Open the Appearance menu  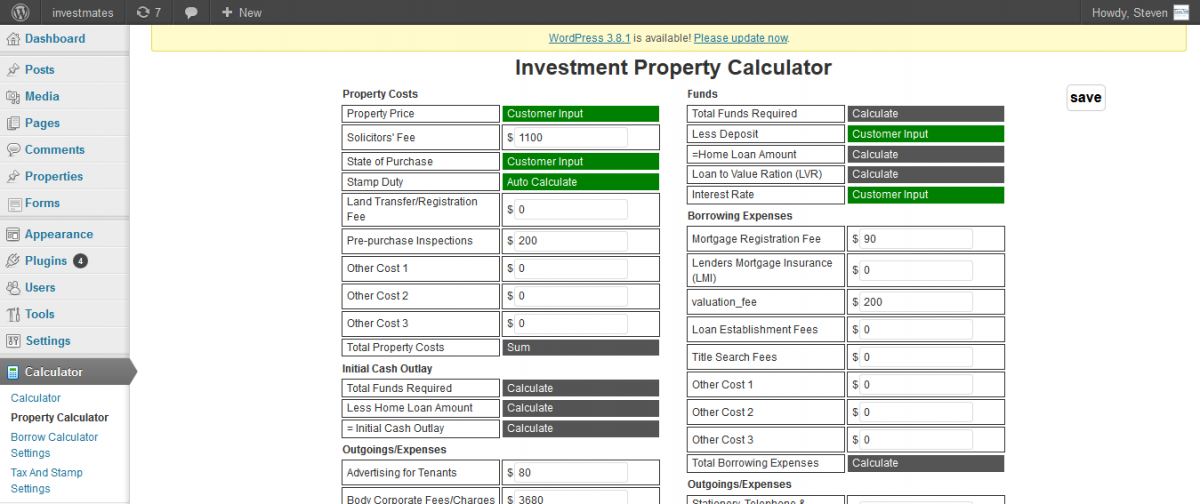(58, 234)
